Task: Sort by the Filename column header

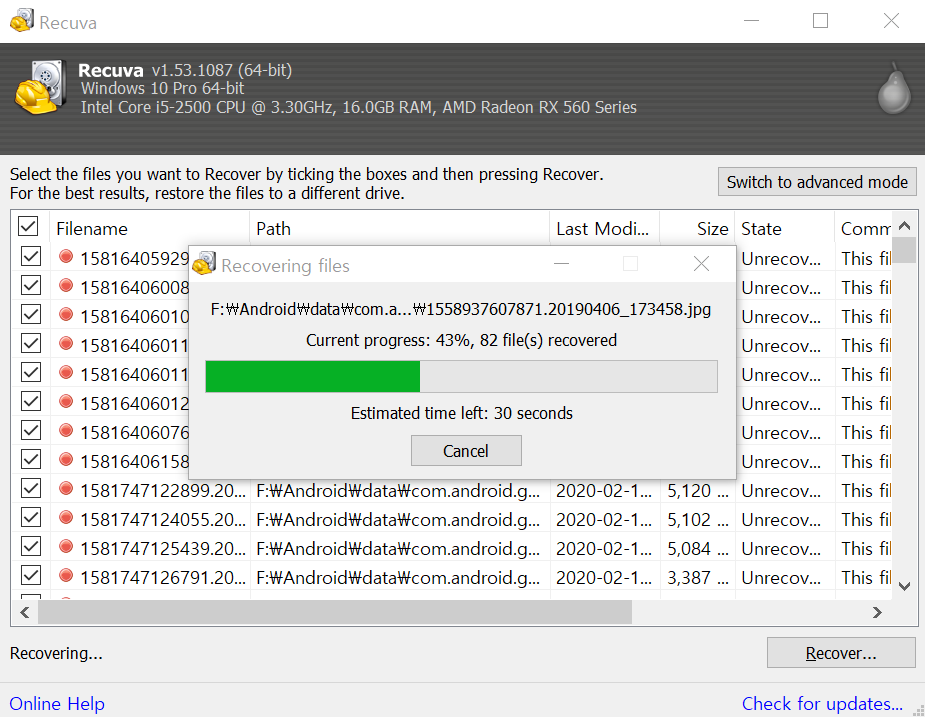Action: 150,228
